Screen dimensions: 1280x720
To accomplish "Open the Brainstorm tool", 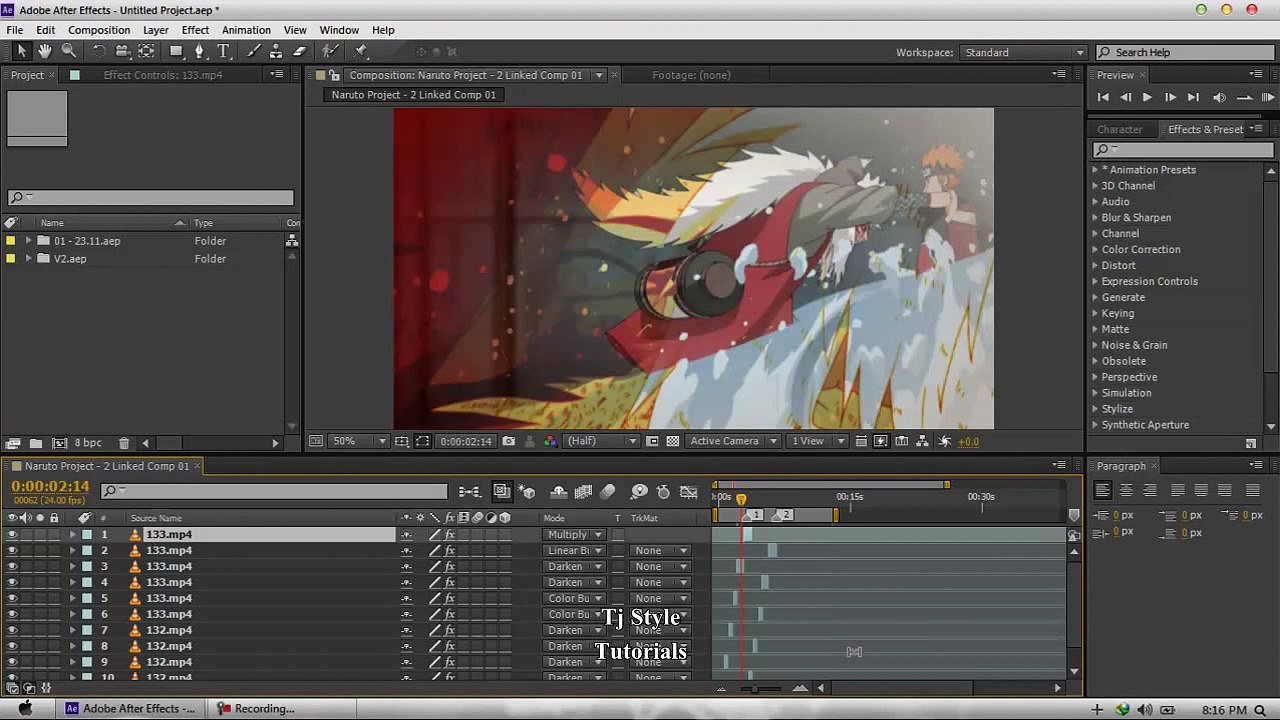I will click(639, 491).
